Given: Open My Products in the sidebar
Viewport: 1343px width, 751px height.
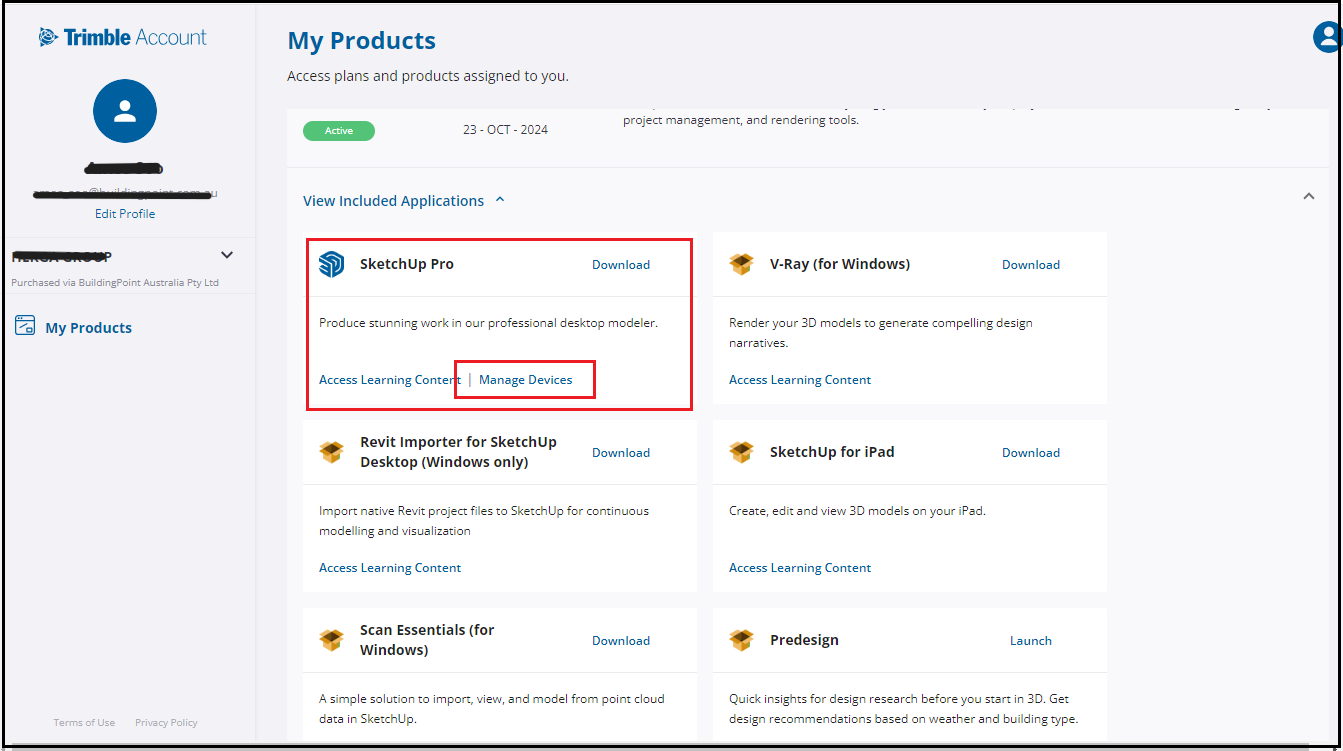Looking at the screenshot, I should pyautogui.click(x=88, y=328).
